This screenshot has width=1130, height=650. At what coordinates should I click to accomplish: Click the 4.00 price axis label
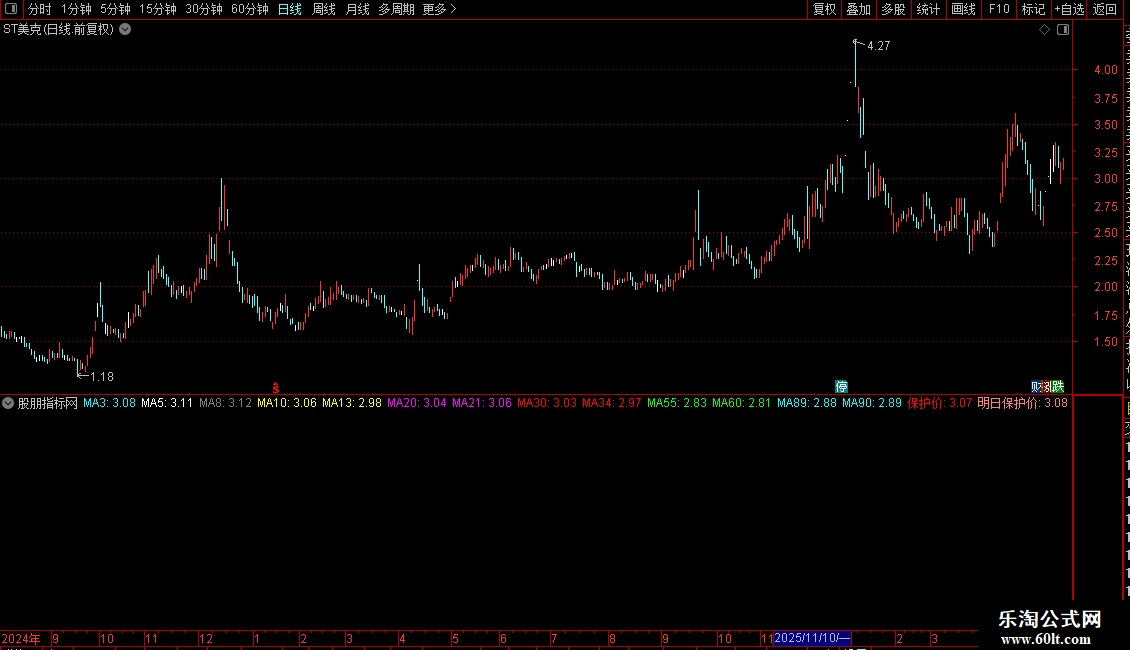1106,70
